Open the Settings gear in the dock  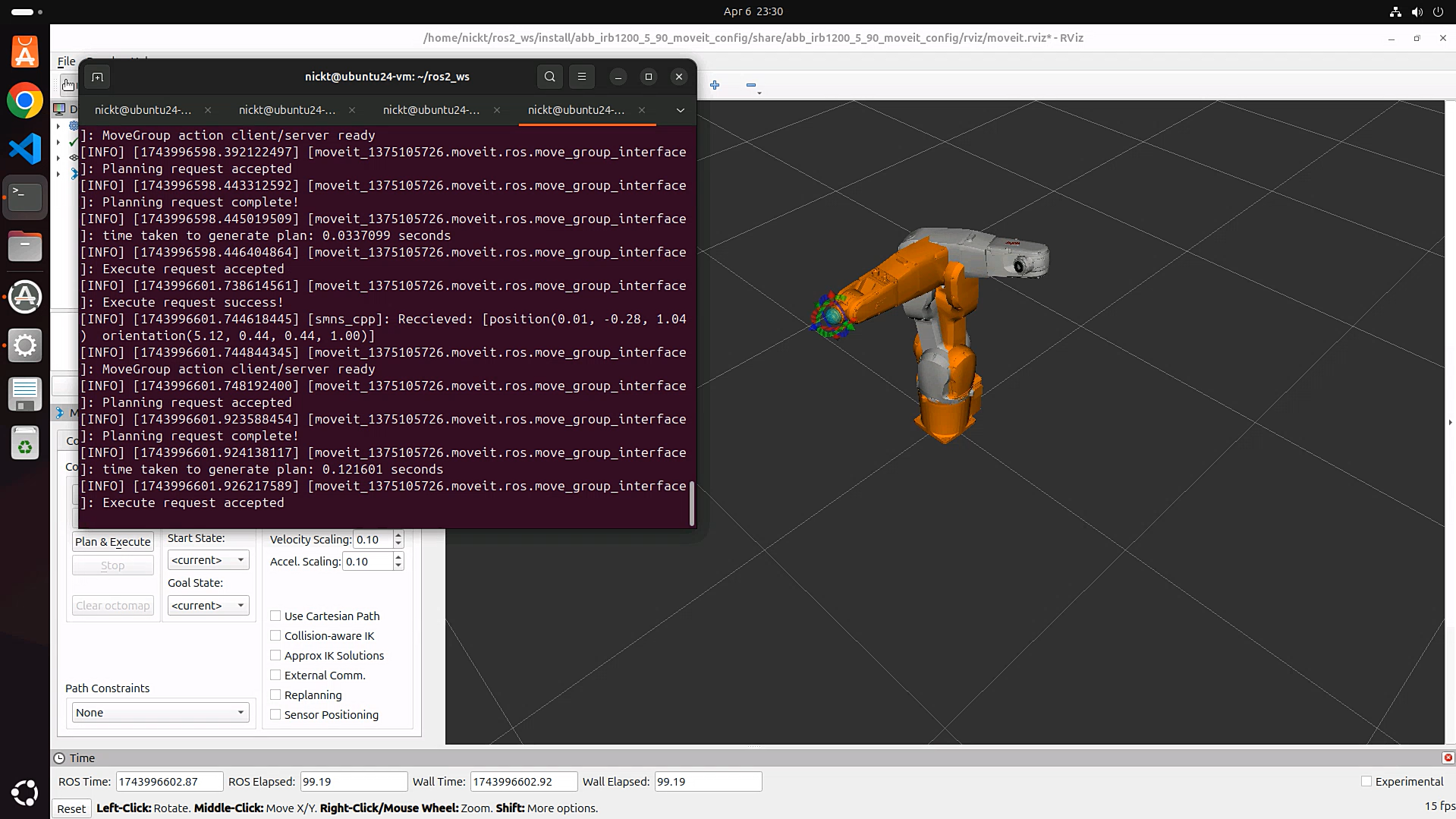coord(25,345)
